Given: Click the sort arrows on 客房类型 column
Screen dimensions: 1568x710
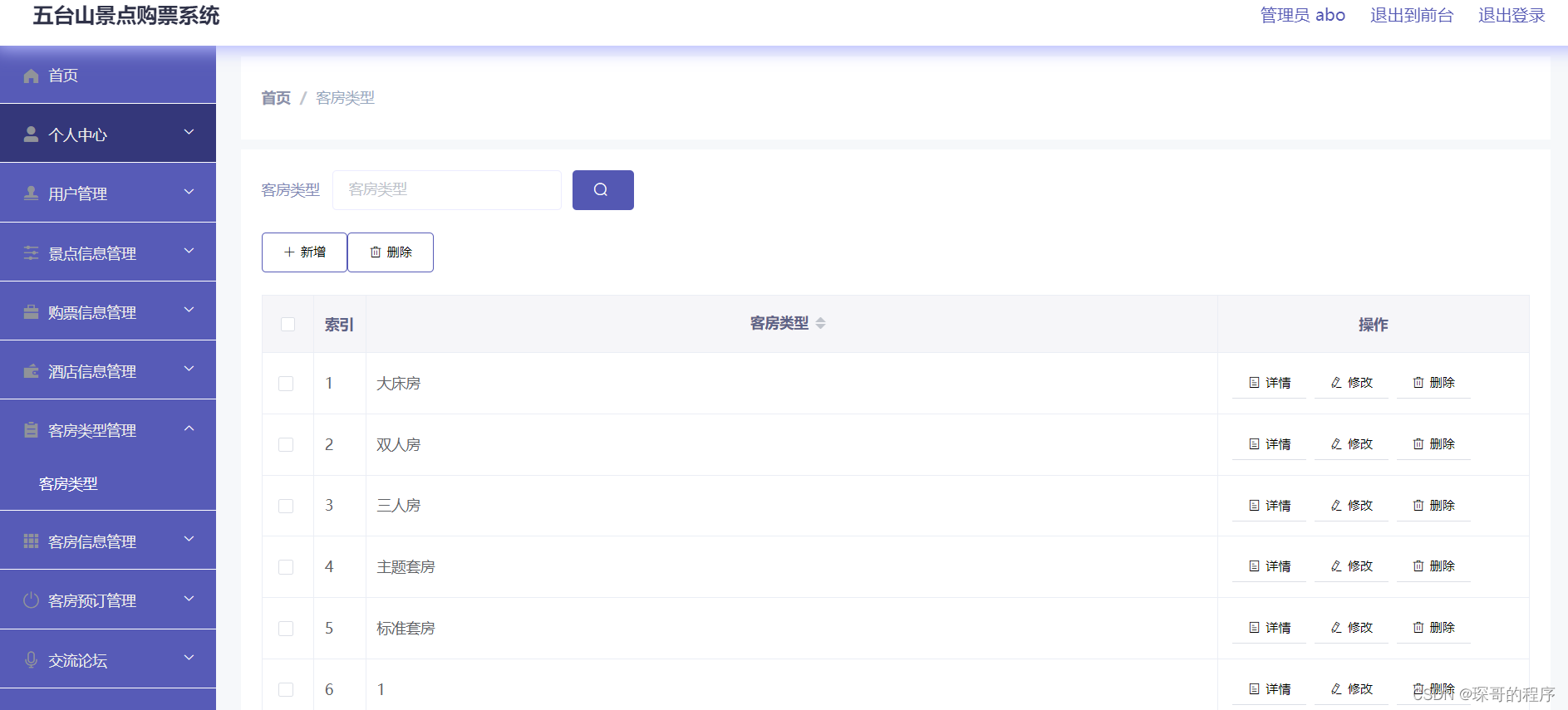Looking at the screenshot, I should pos(820,323).
